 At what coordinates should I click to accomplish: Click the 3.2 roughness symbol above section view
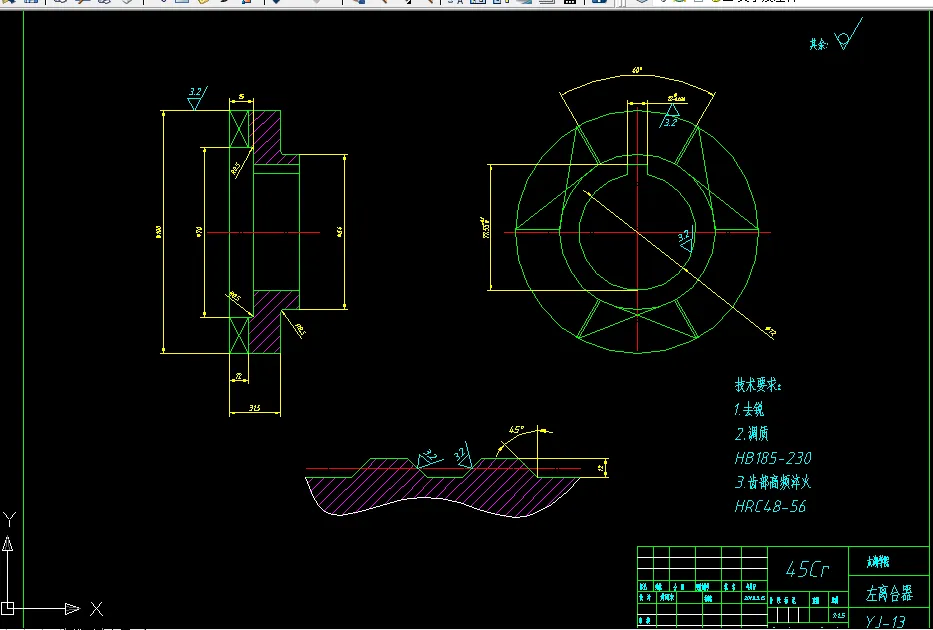click(196, 98)
